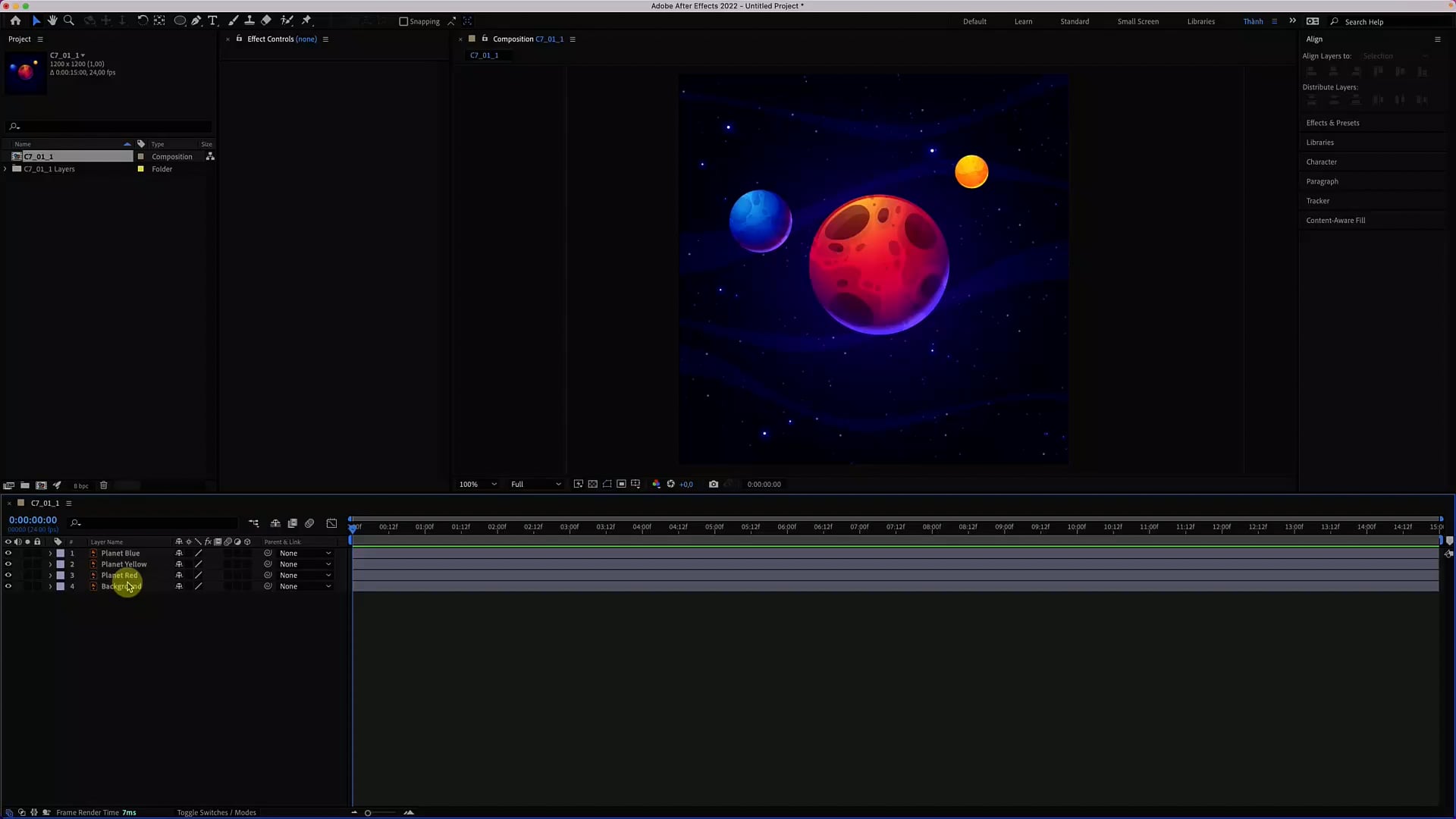Expand the C7_01_1 Layers folder
The height and width of the screenshot is (819, 1456).
(x=6, y=169)
